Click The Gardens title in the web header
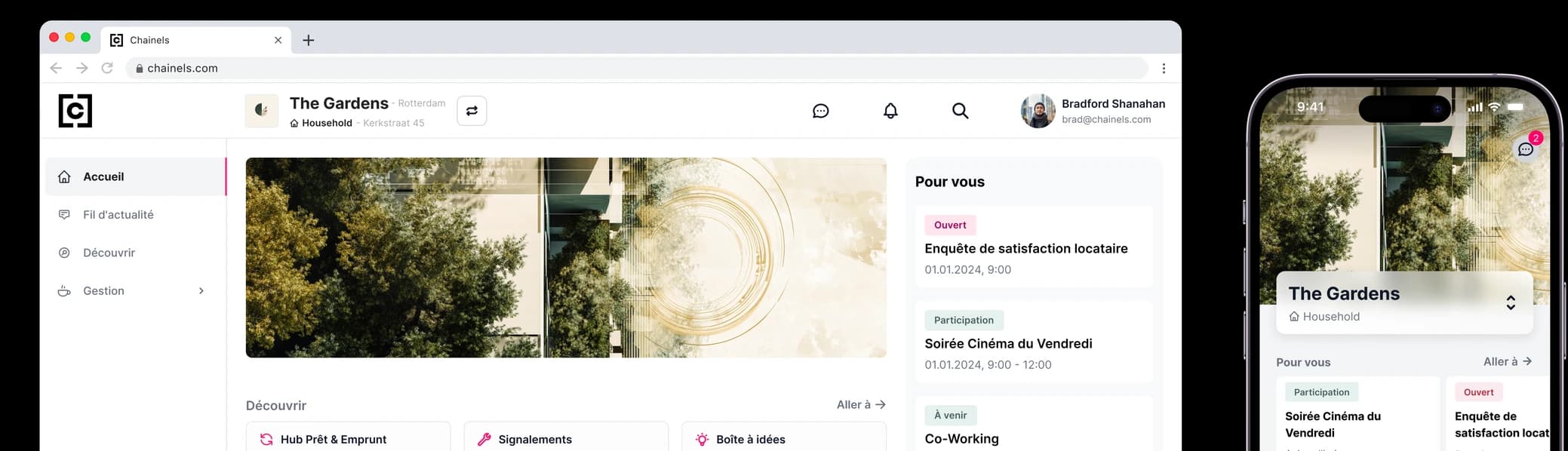The height and width of the screenshot is (451, 1568). 339,103
